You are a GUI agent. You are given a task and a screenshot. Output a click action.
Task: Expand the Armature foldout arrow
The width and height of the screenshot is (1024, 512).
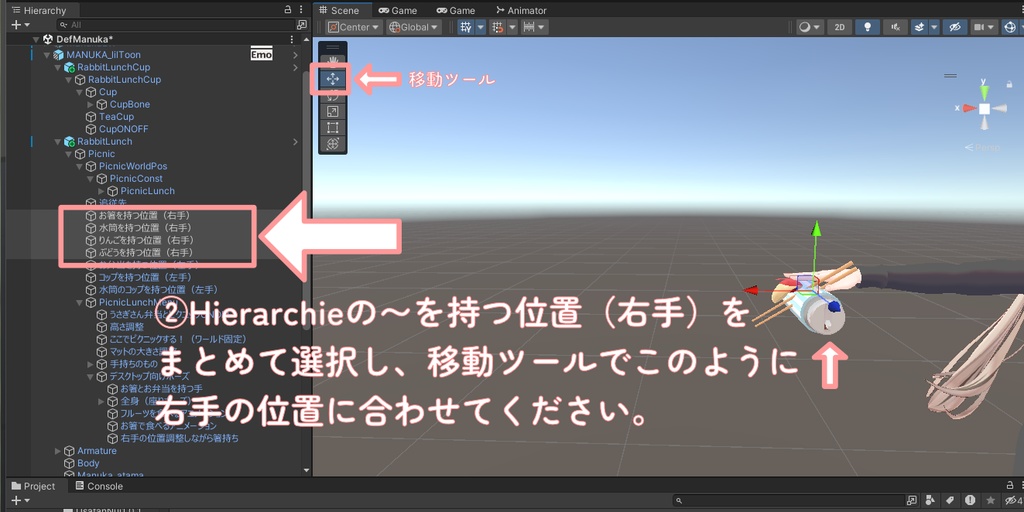tap(57, 451)
